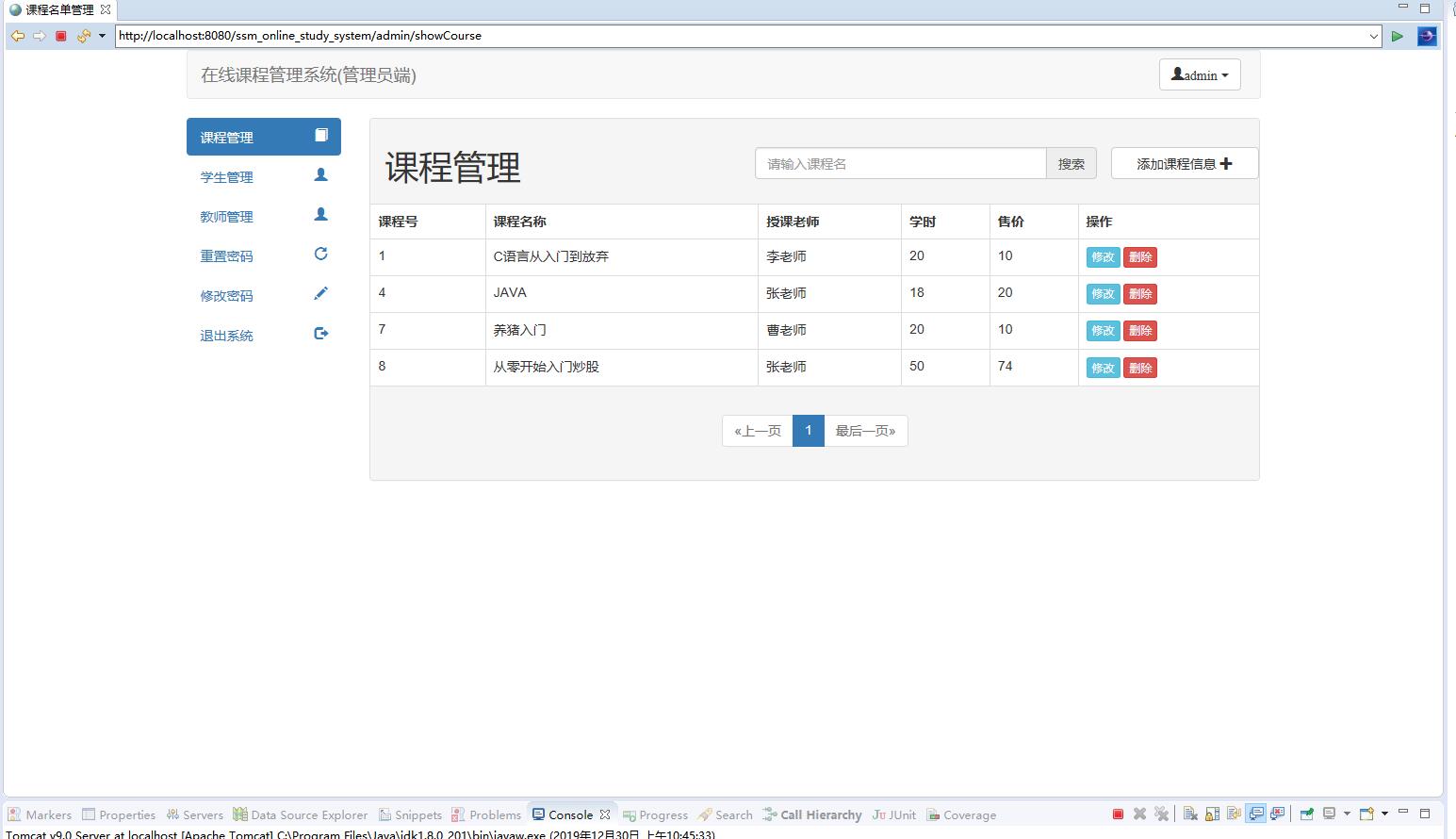Click the back navigation arrow in browser toolbar
The height and width of the screenshot is (839, 1456).
[x=18, y=36]
